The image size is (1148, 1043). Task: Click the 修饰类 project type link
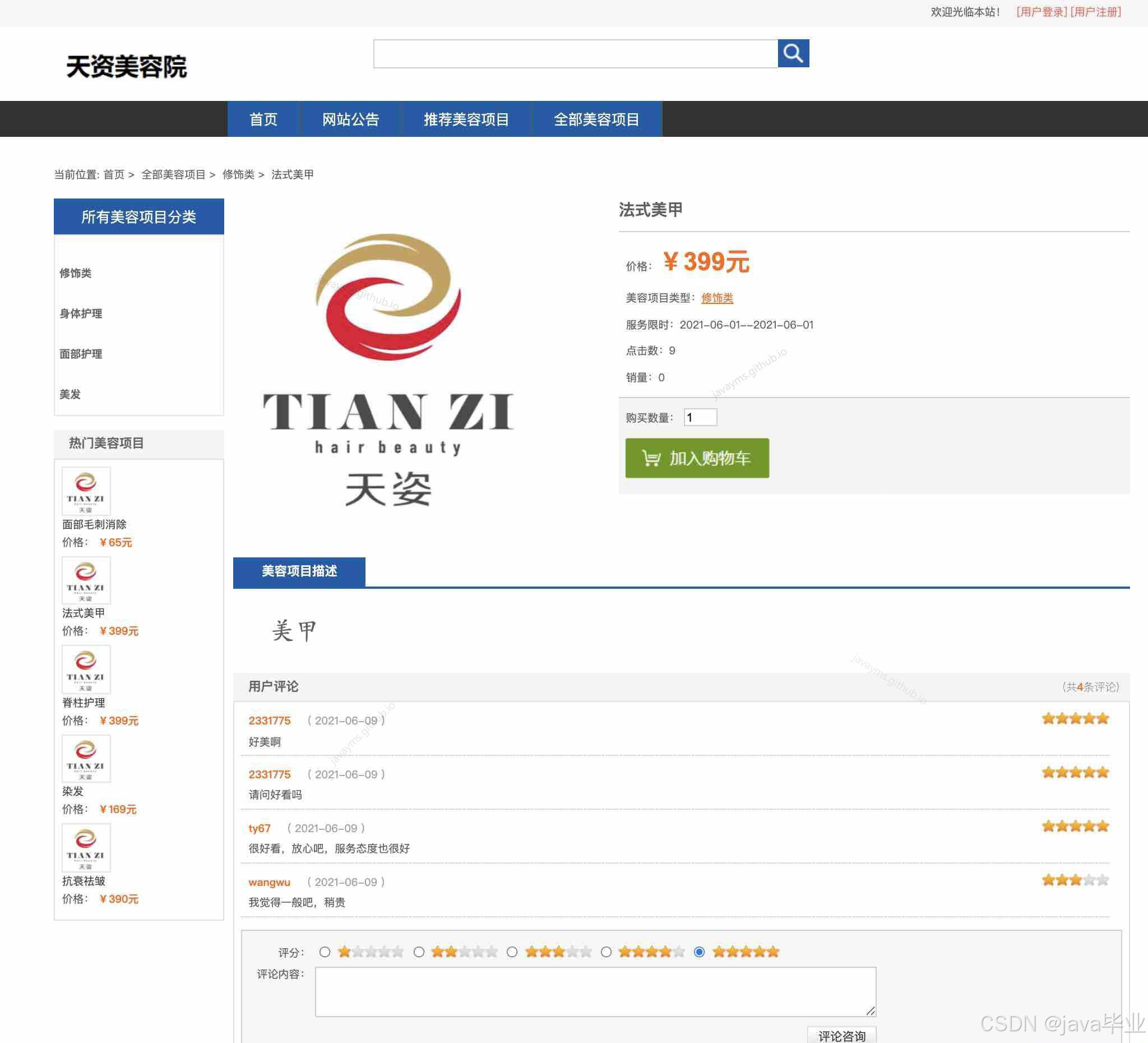pyautogui.click(x=717, y=298)
